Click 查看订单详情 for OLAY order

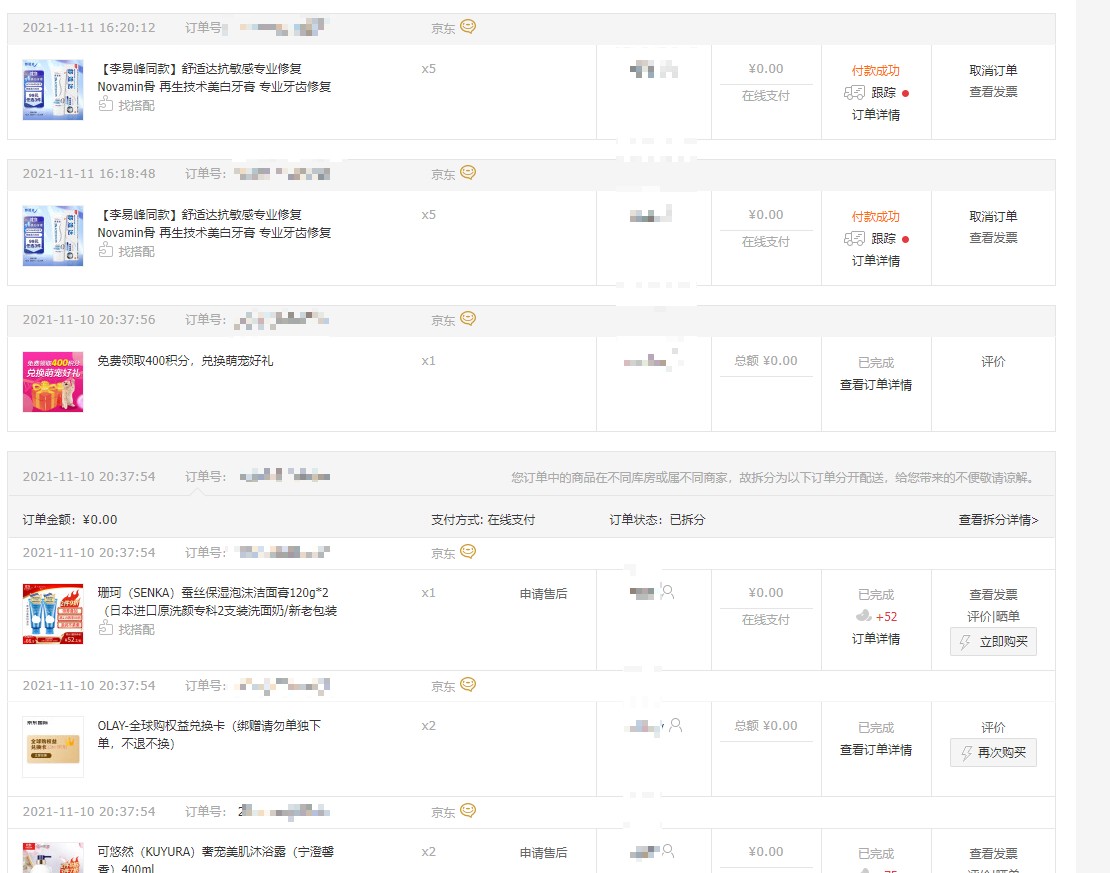[x=876, y=750]
